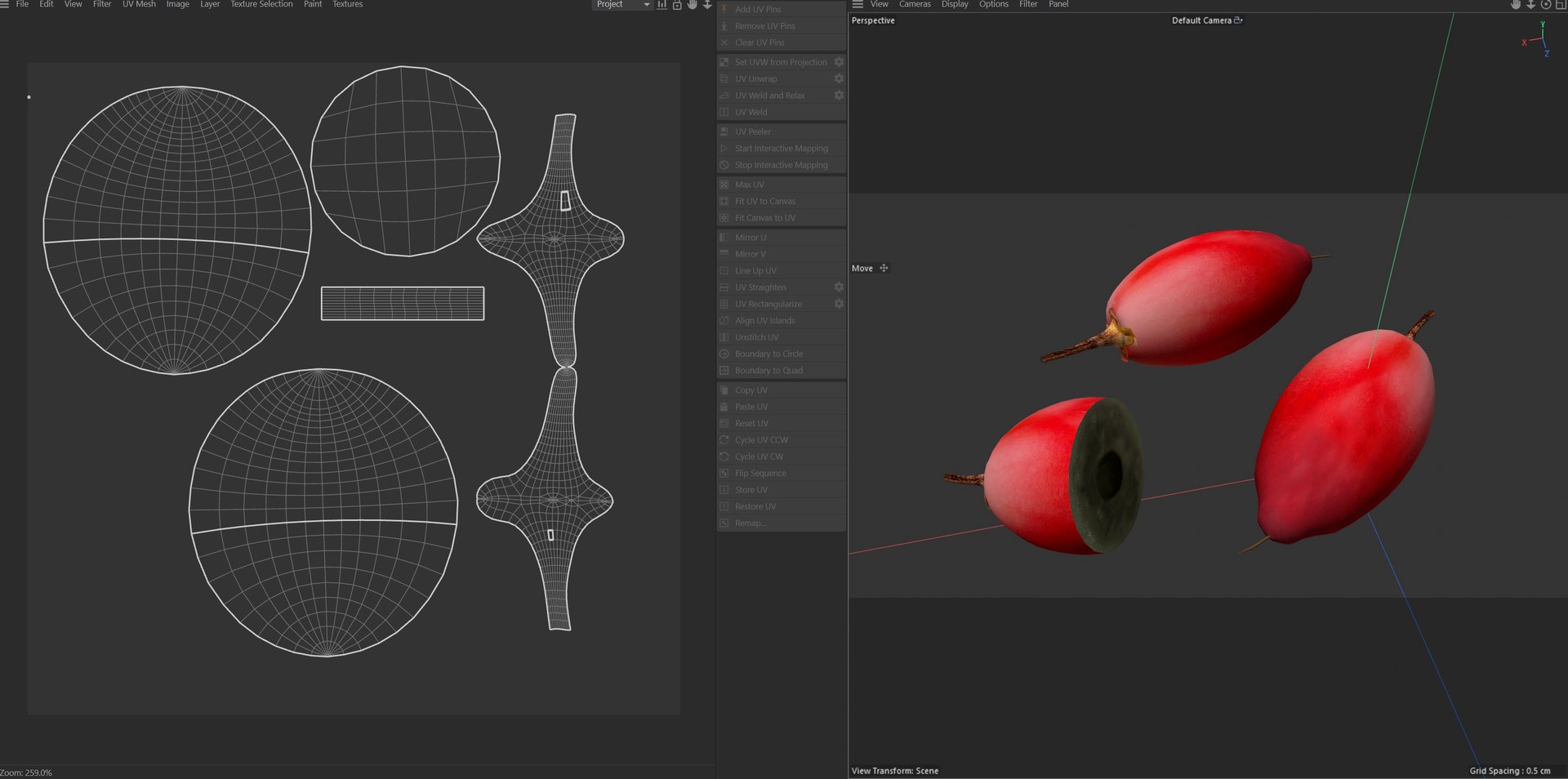The height and width of the screenshot is (779, 1568).
Task: Click Remap... command
Action: (x=781, y=523)
